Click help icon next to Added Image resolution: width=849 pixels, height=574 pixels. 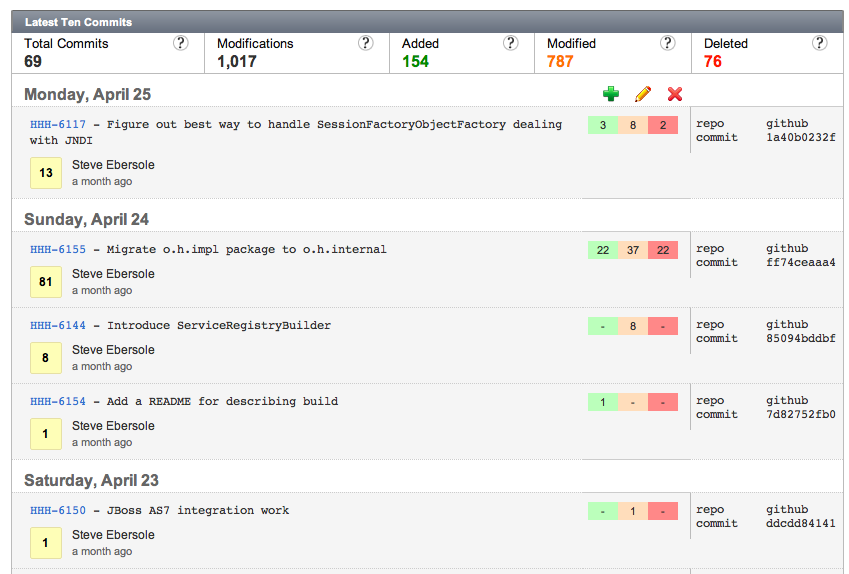click(x=510, y=43)
